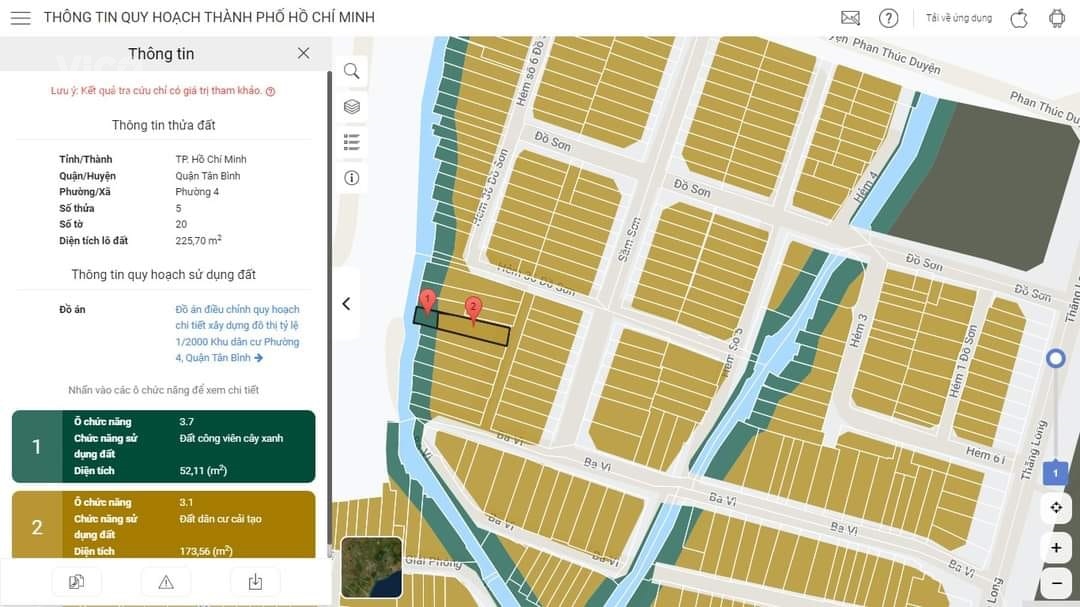Open the hamburger main menu
Image resolution: width=1080 pixels, height=607 pixels.
tap(20, 18)
